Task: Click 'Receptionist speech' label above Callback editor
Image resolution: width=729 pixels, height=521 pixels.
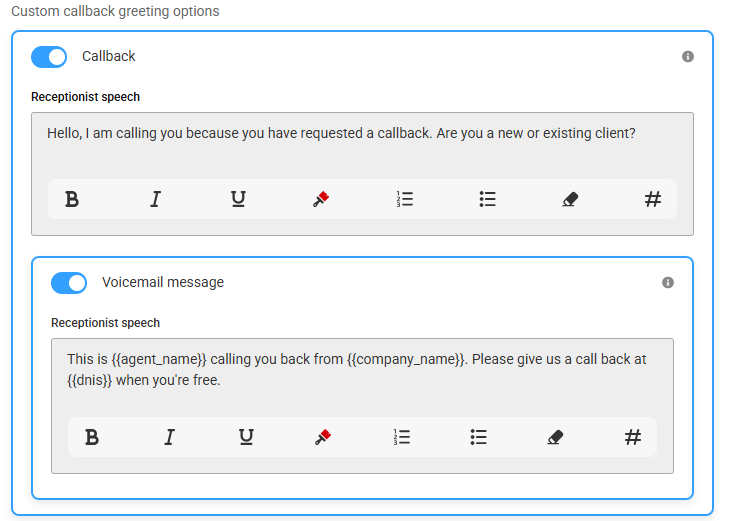Action: [85, 97]
